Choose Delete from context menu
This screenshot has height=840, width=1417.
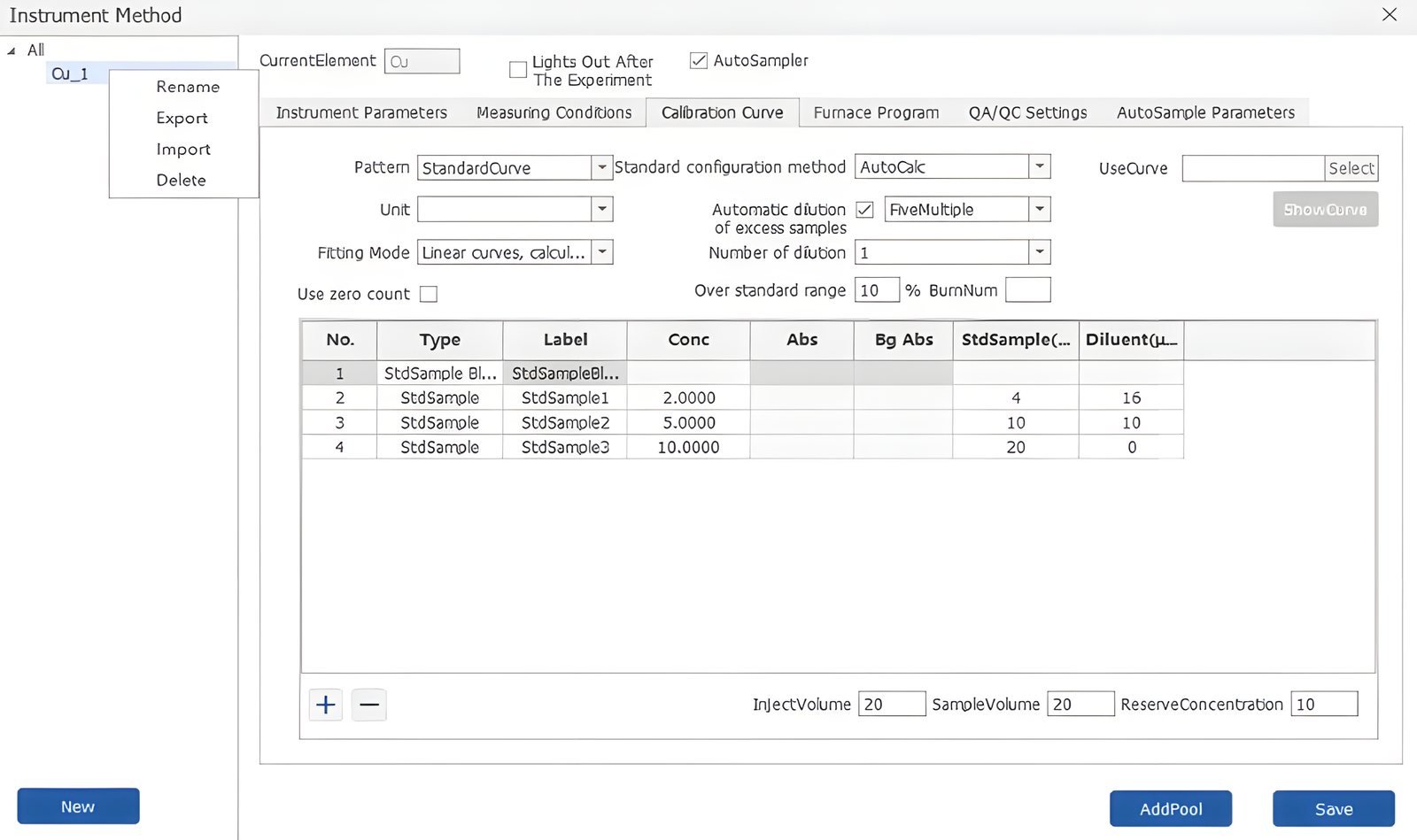point(182,180)
